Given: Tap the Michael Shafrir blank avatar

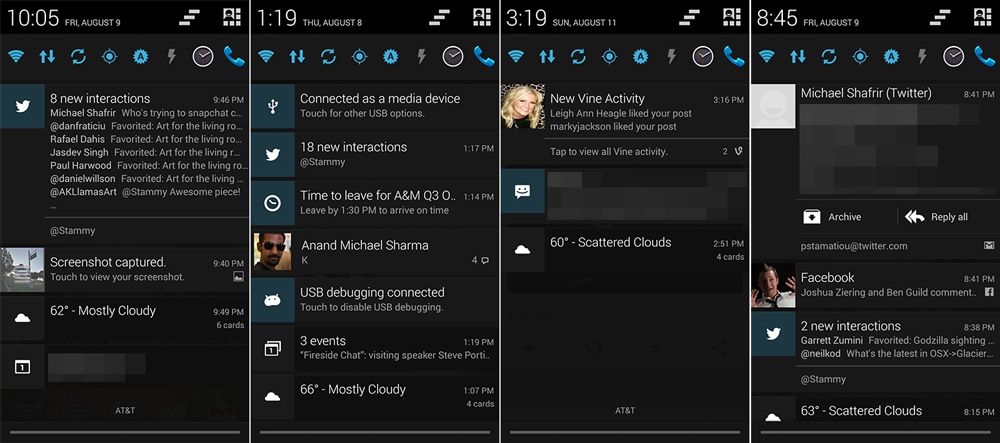Looking at the screenshot, I should (x=773, y=106).
